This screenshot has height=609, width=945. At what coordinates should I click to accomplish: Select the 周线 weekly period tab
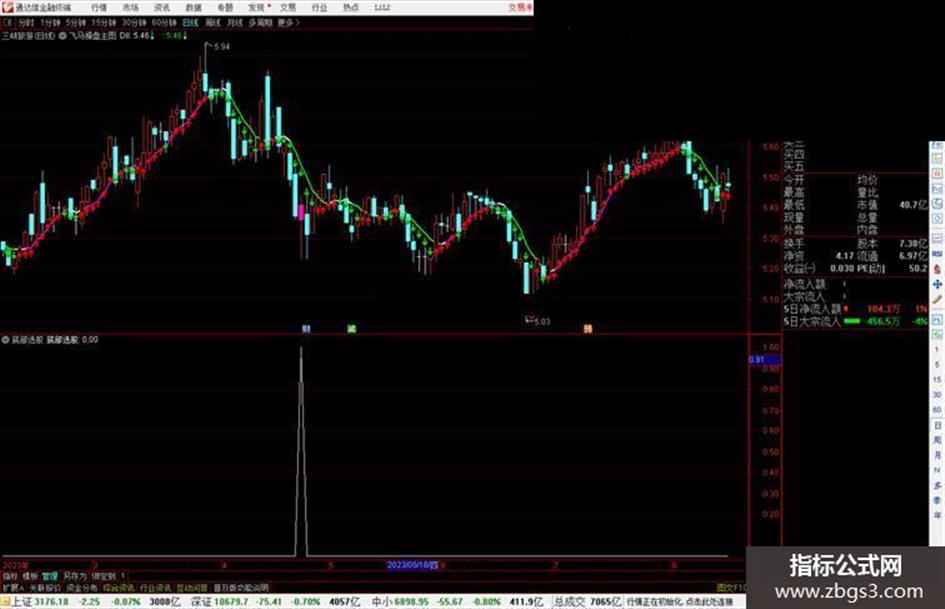pyautogui.click(x=212, y=22)
